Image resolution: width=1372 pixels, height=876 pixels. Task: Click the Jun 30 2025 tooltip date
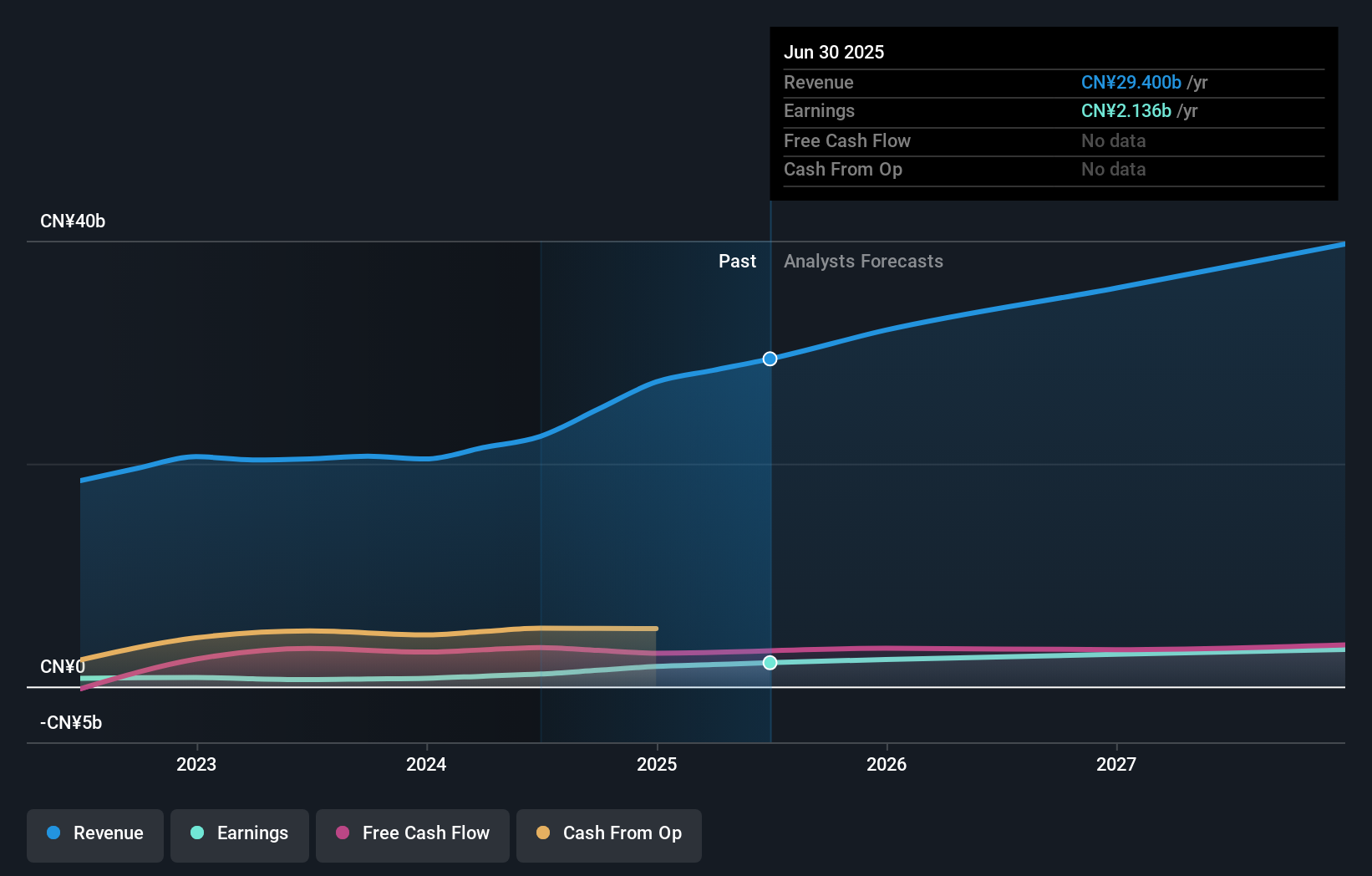[x=834, y=53]
